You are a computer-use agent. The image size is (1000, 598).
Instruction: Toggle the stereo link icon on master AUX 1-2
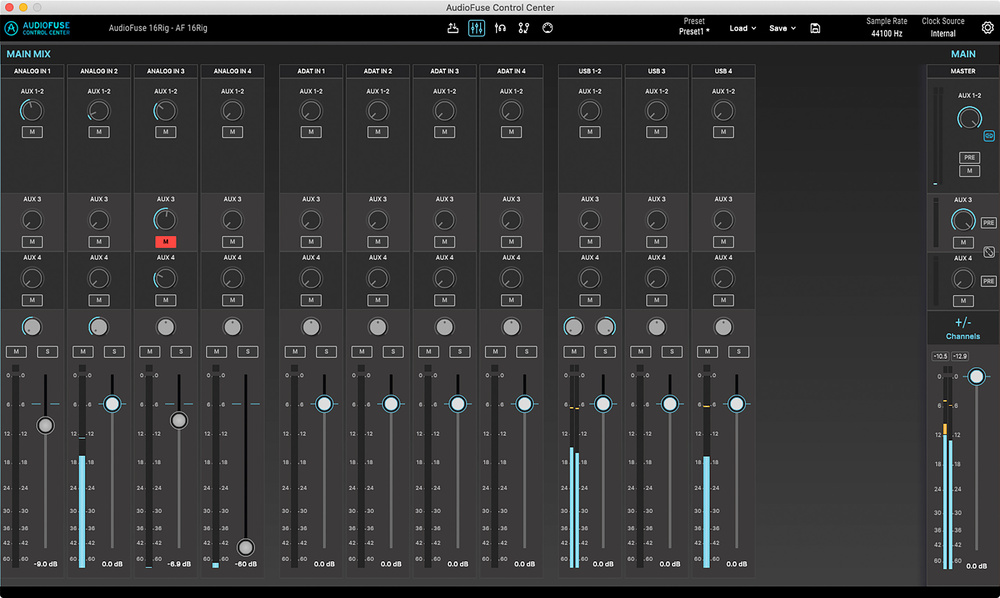[x=989, y=135]
